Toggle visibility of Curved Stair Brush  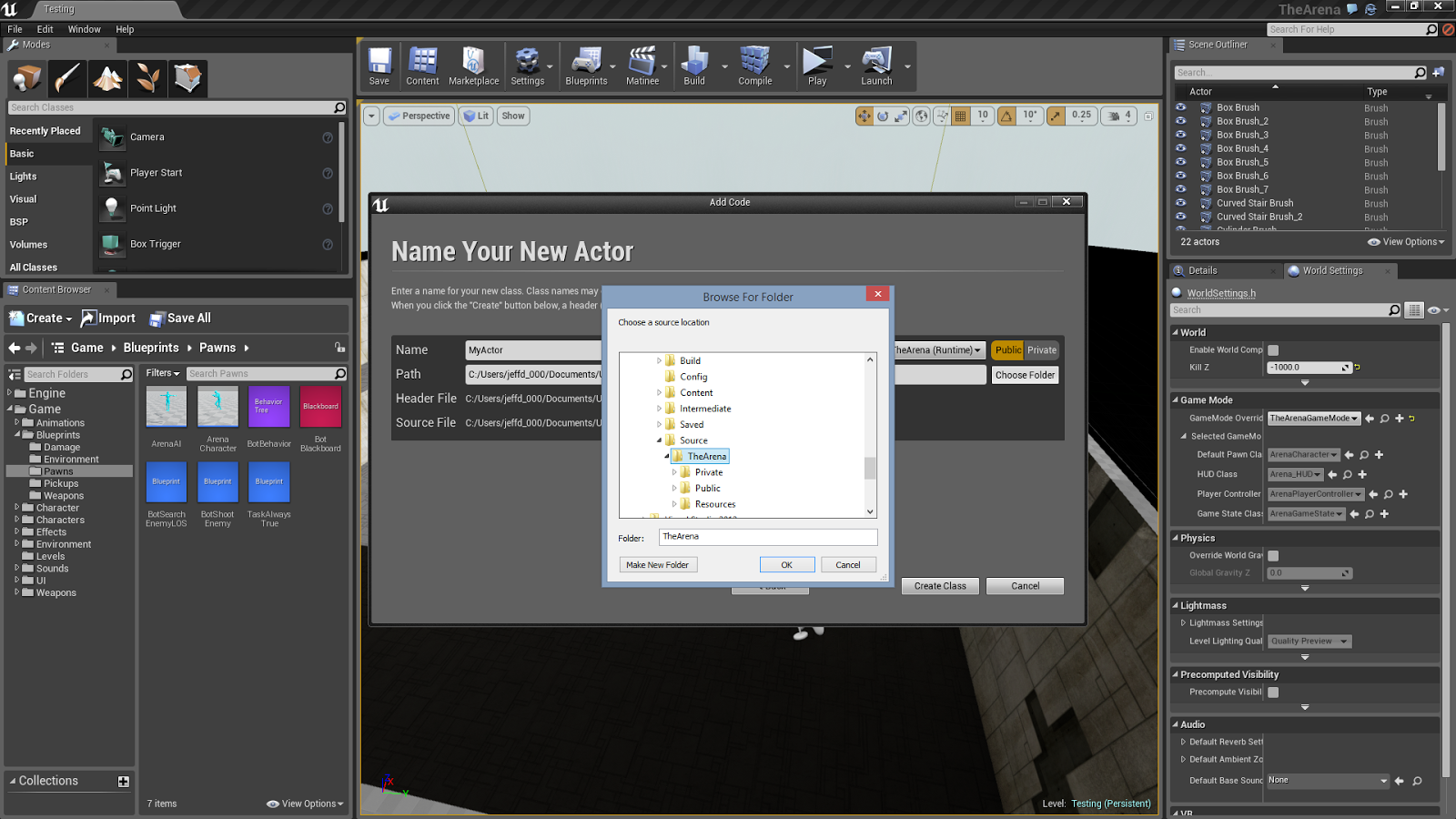click(1181, 203)
